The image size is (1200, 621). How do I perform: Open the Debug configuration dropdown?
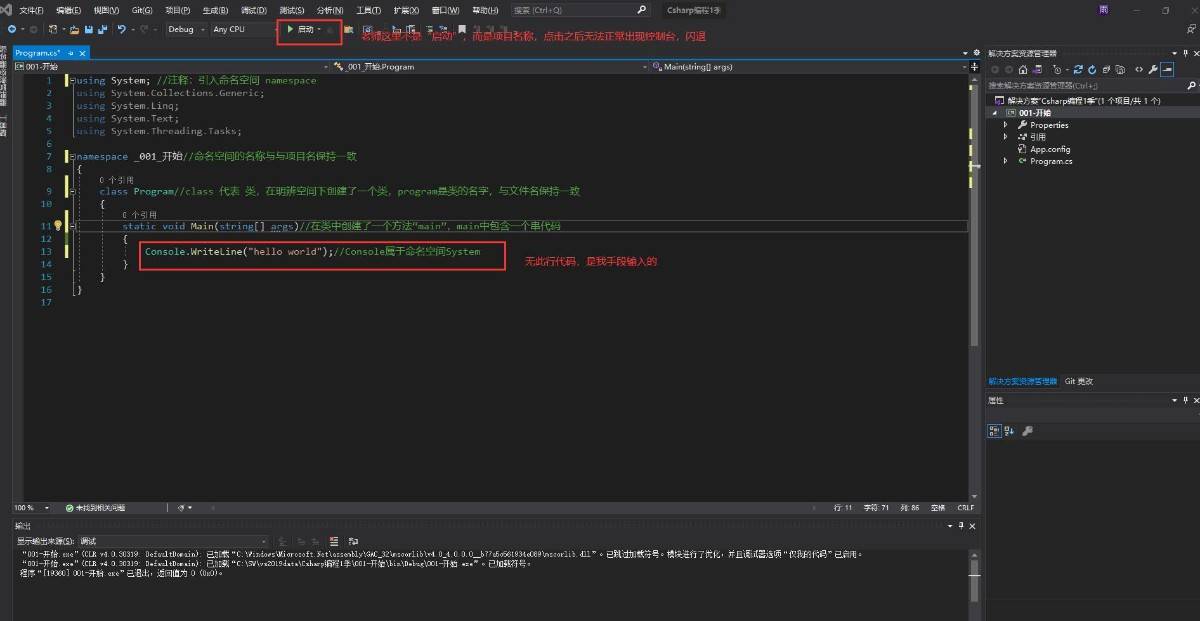pyautogui.click(x=187, y=29)
